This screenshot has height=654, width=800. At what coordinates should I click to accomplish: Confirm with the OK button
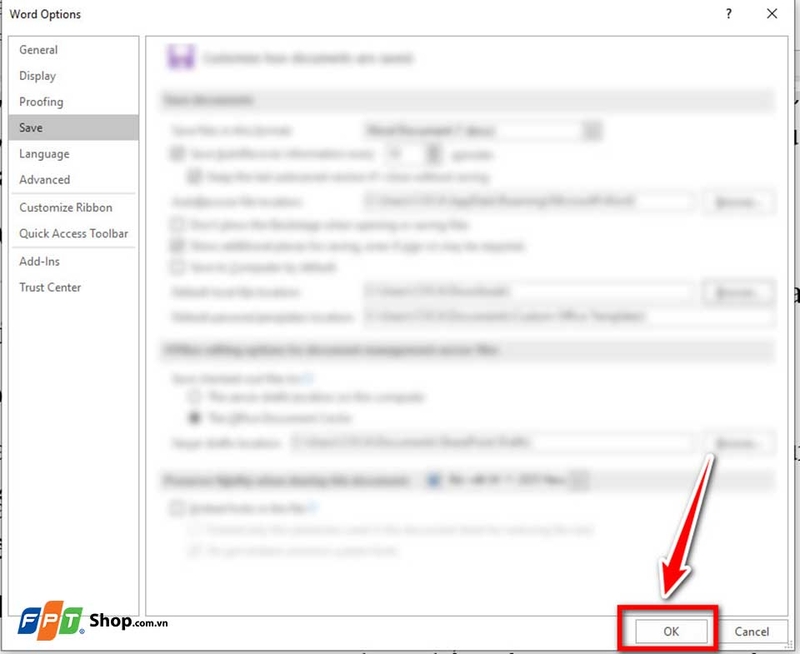(671, 632)
